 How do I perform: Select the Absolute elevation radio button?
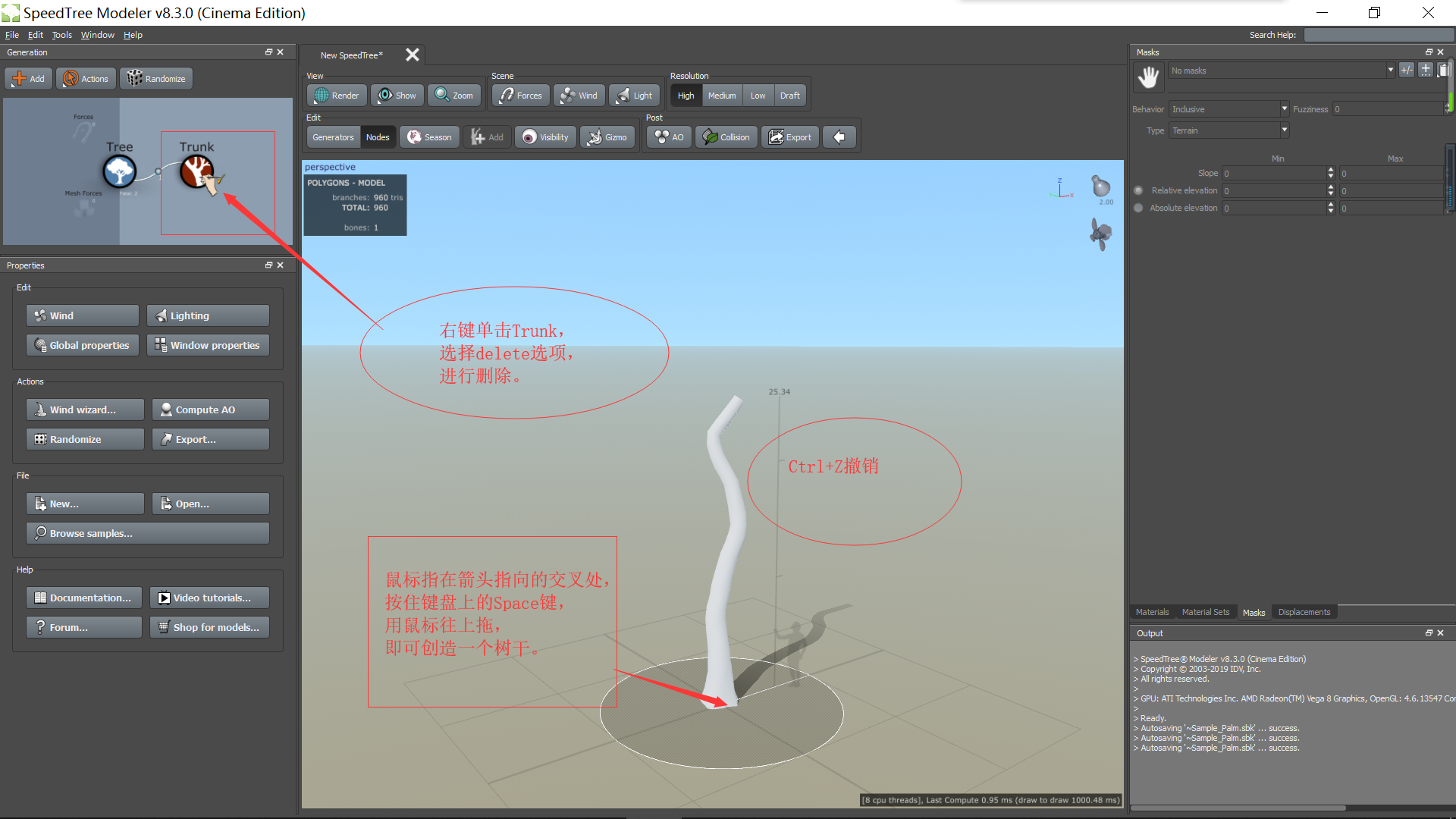(x=1138, y=208)
